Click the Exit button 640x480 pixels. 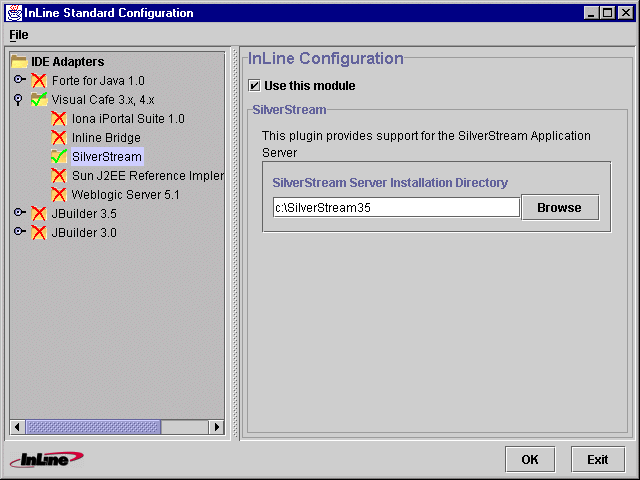(598, 460)
